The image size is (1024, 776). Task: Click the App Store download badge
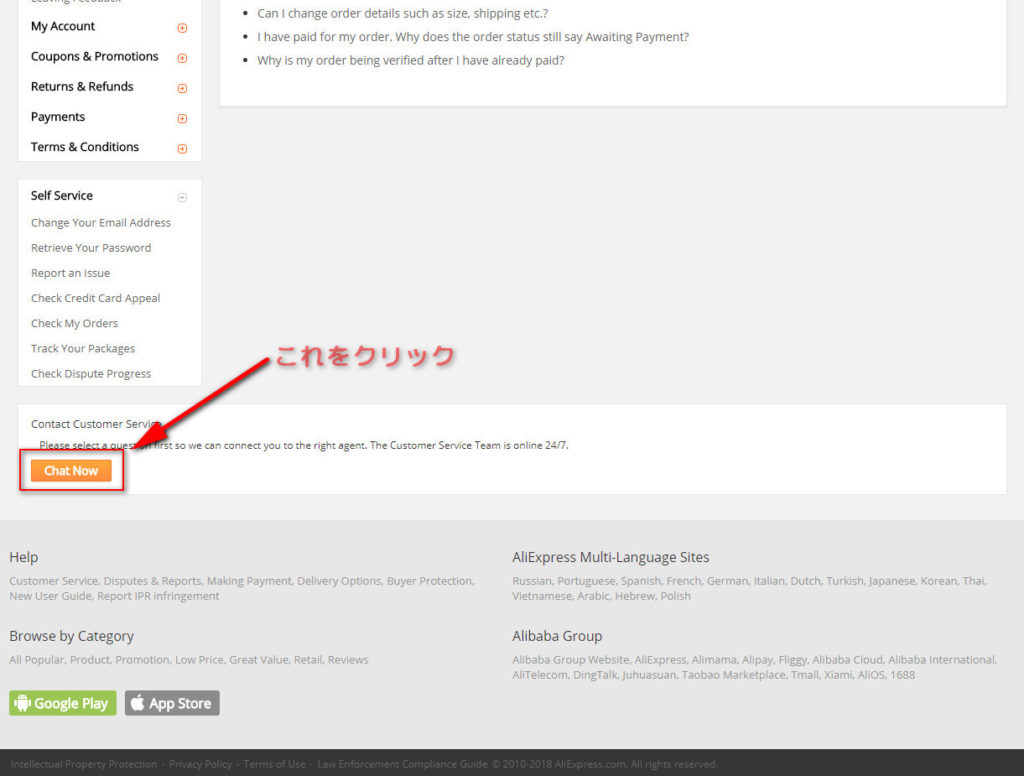(172, 703)
